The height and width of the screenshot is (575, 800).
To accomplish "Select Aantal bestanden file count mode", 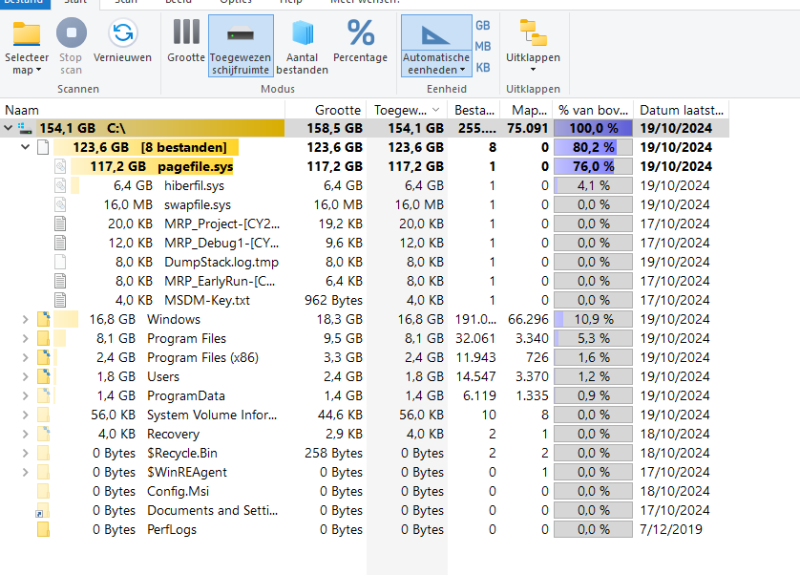I will point(302,34).
